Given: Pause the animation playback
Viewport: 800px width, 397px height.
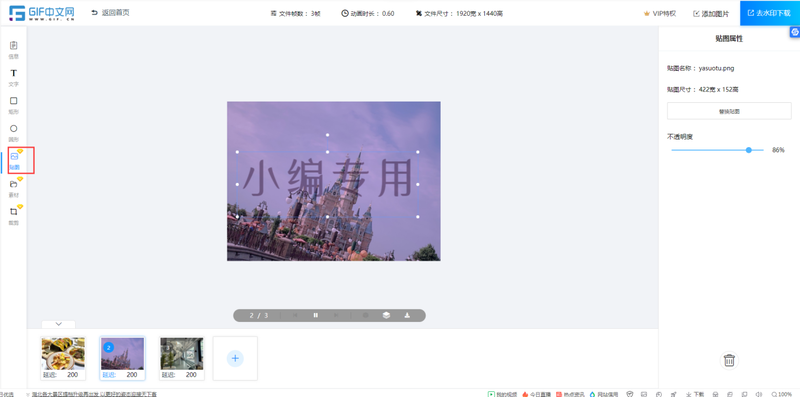Looking at the screenshot, I should (315, 315).
